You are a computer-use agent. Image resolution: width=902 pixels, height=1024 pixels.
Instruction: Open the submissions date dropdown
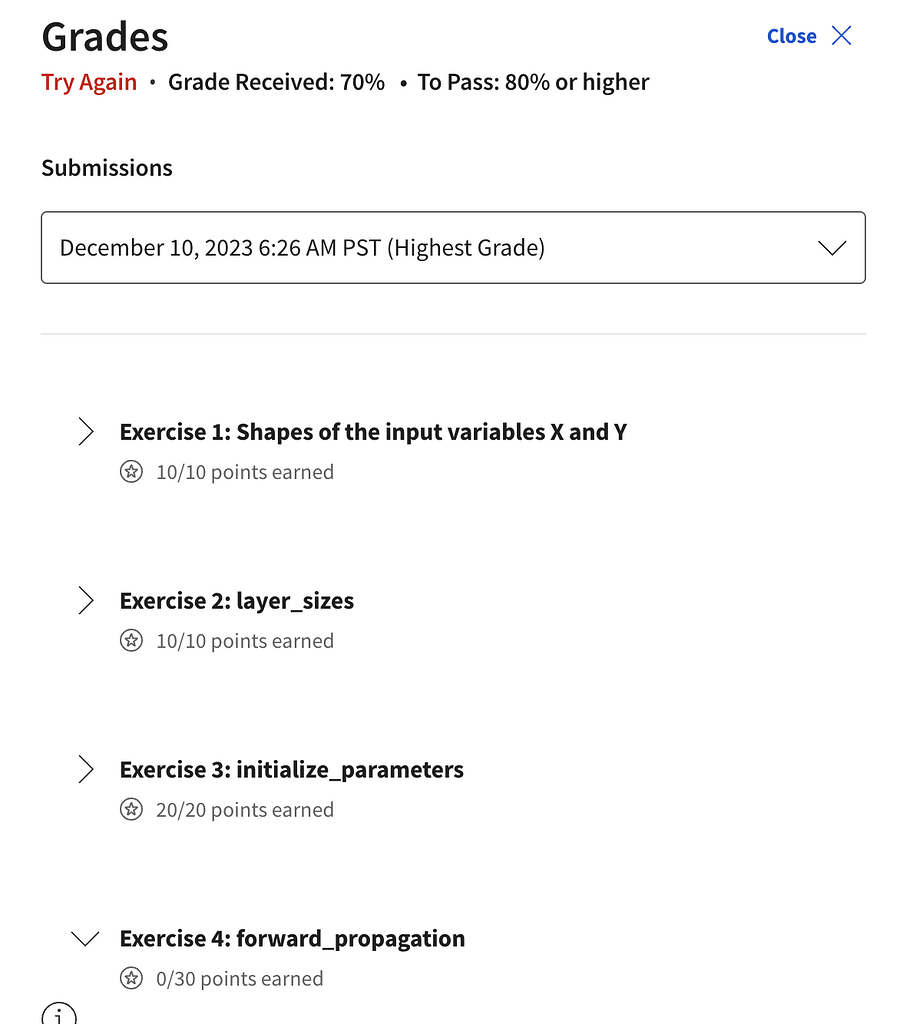452,247
